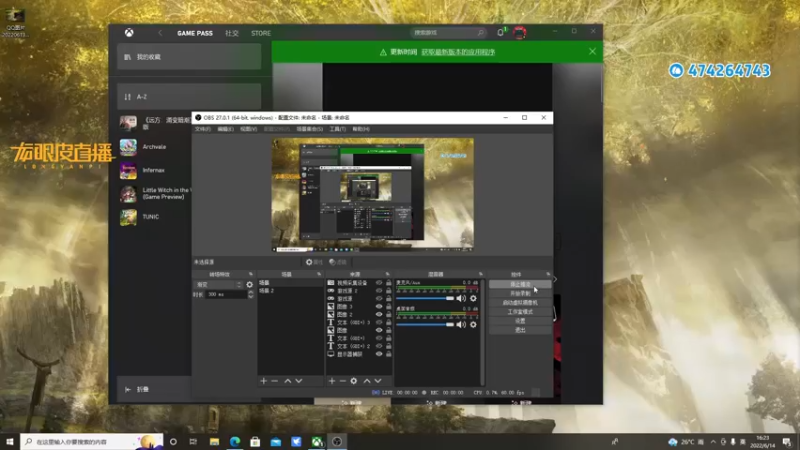Open source properties gear button in OBS toolbar

click(x=314, y=262)
